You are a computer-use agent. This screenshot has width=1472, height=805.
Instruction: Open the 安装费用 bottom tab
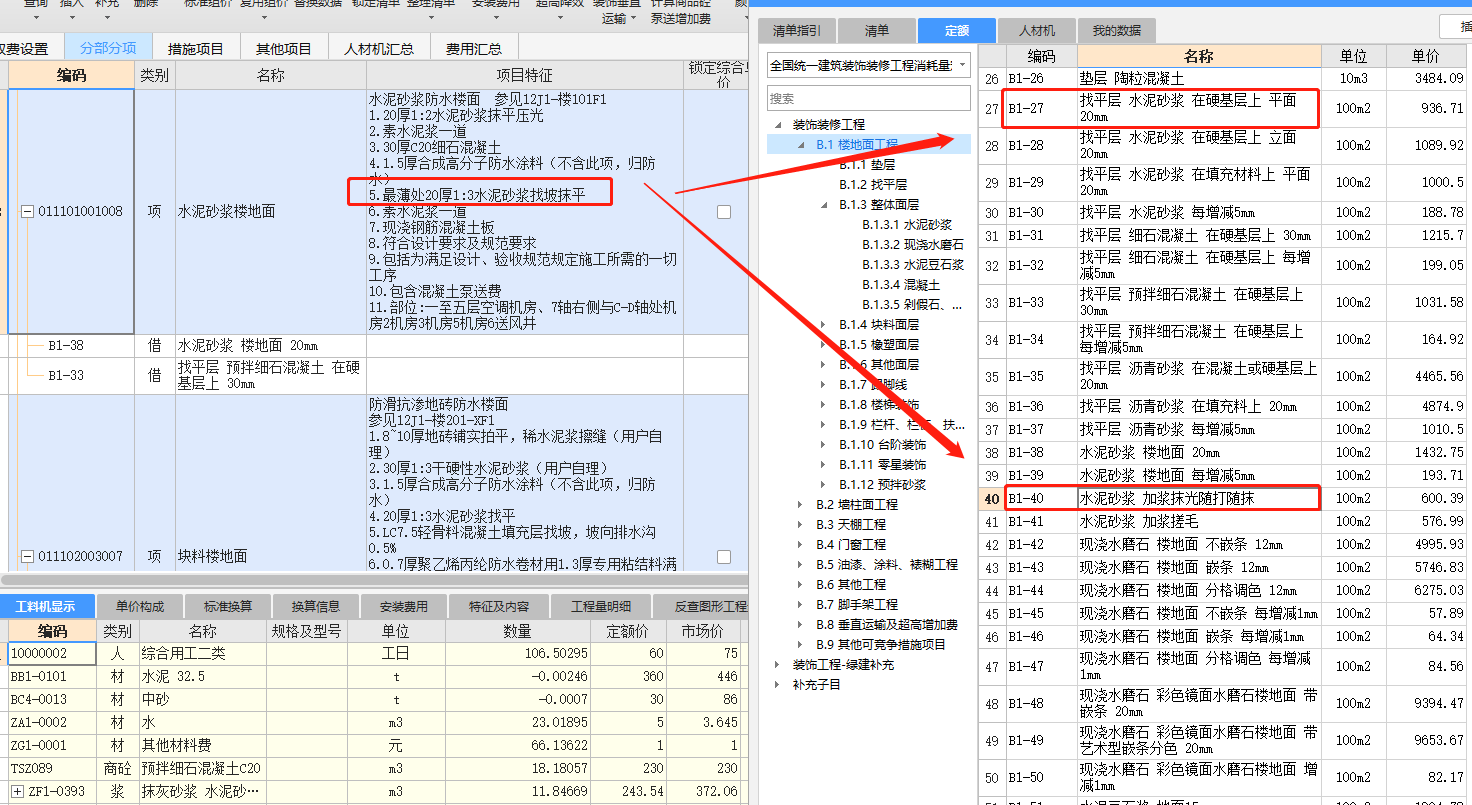pos(404,606)
